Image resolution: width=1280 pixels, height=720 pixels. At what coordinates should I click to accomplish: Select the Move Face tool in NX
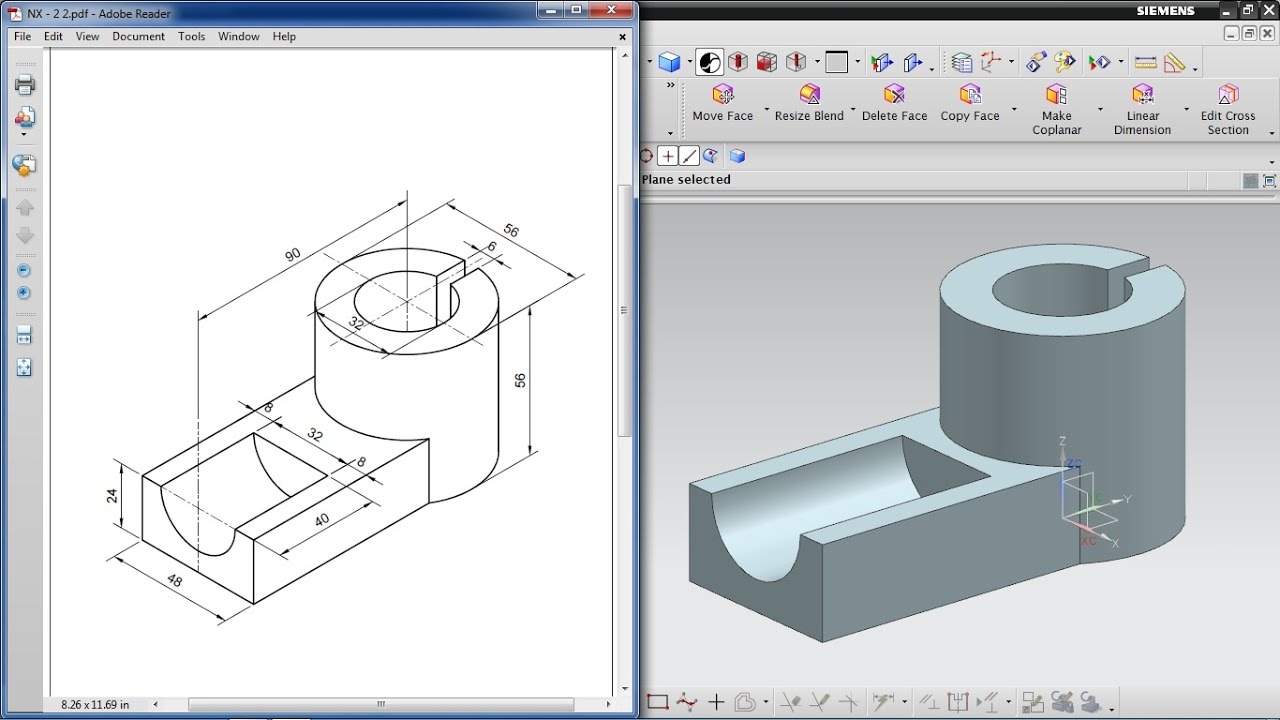point(723,103)
